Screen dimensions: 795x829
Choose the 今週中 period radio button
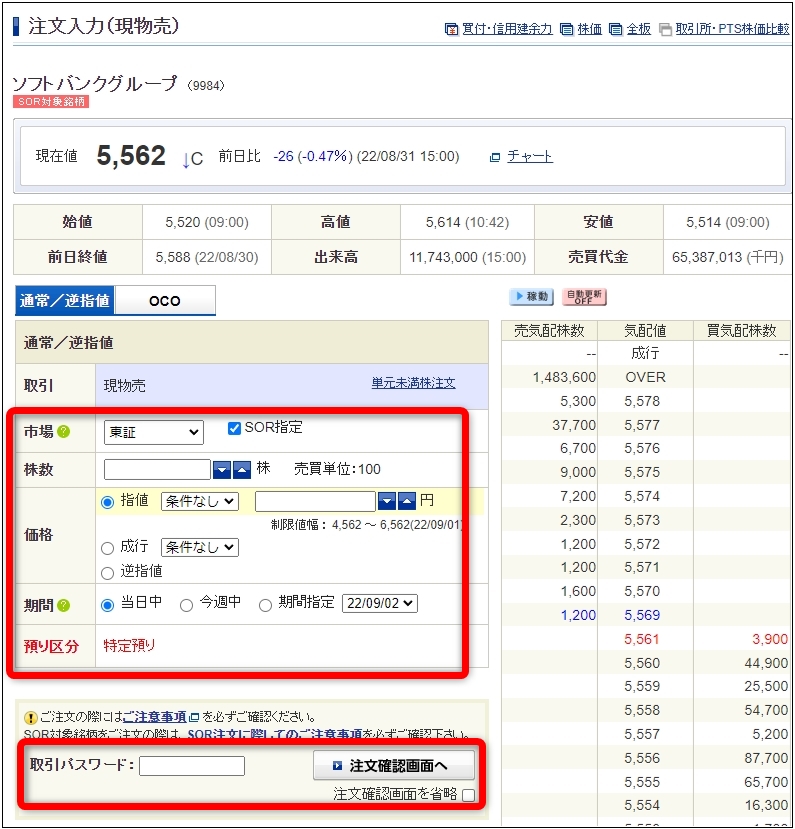(x=186, y=605)
